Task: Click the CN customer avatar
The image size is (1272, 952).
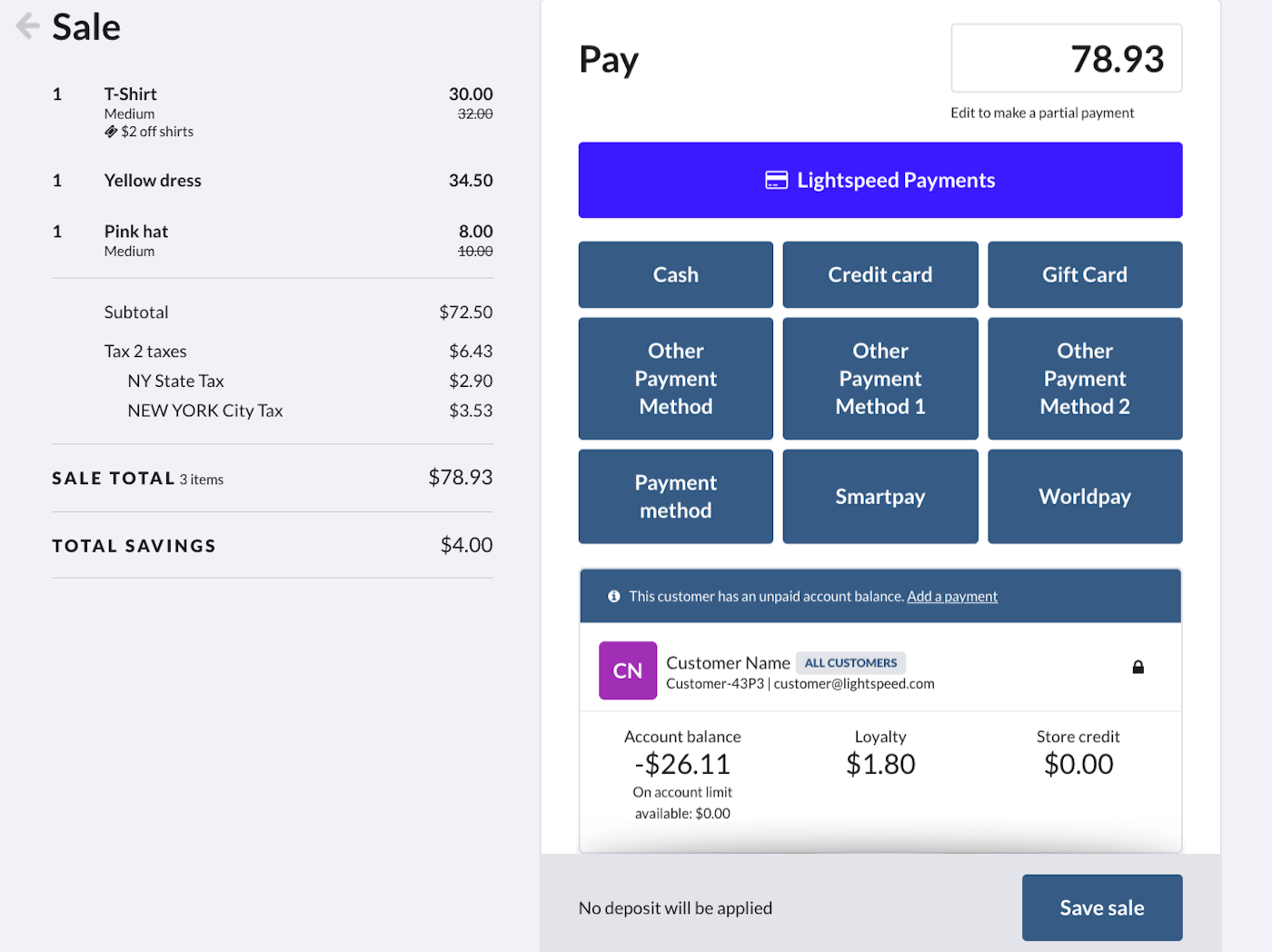Action: pyautogui.click(x=627, y=670)
